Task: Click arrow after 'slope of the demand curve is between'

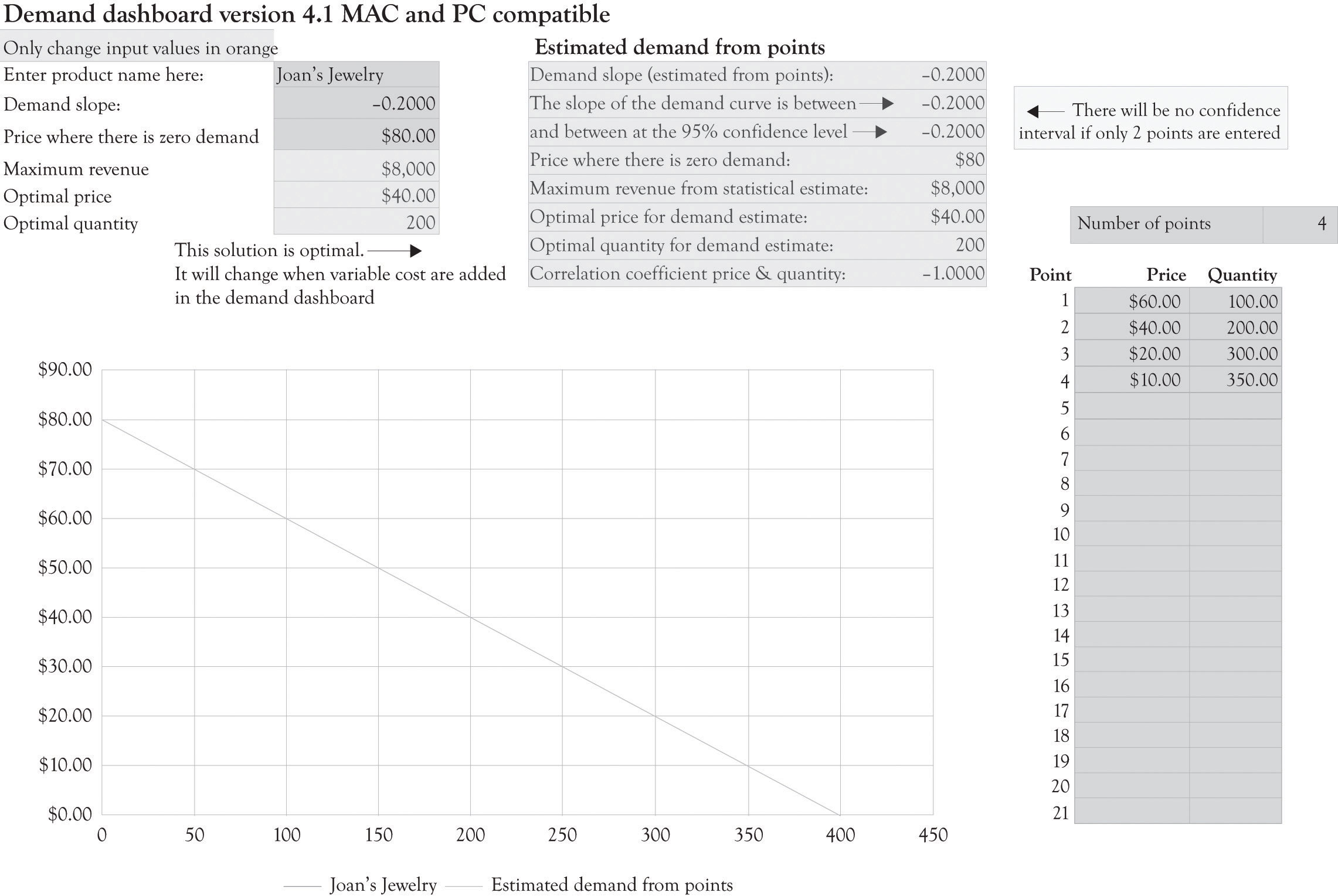Action: tap(877, 104)
